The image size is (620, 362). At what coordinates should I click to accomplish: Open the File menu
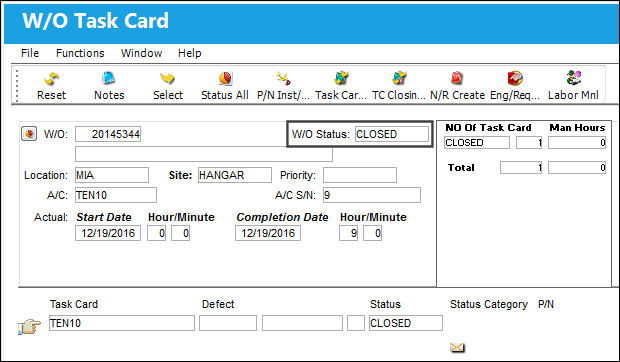click(30, 53)
